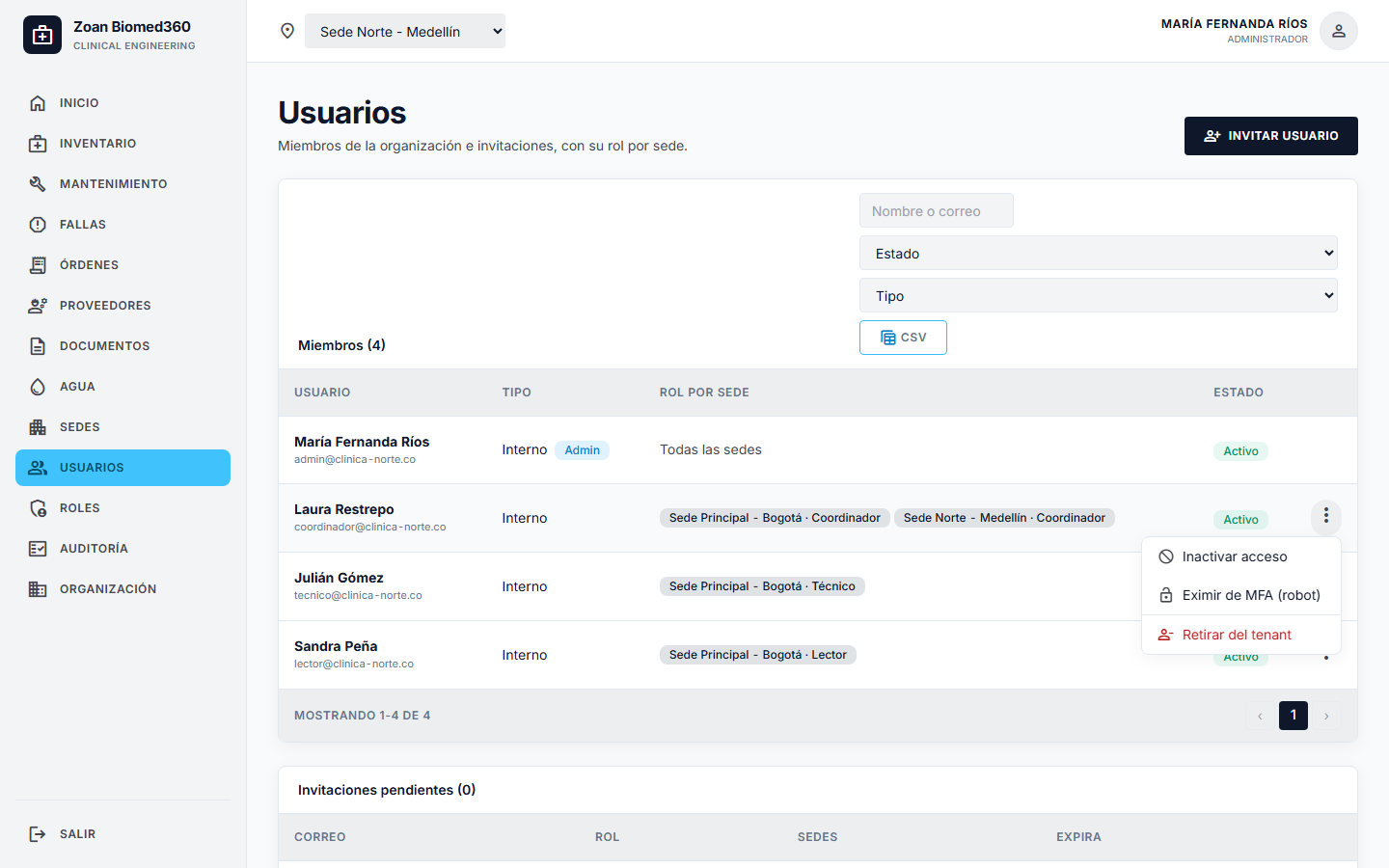Select Inactivar acceso from the context menu

click(1241, 556)
